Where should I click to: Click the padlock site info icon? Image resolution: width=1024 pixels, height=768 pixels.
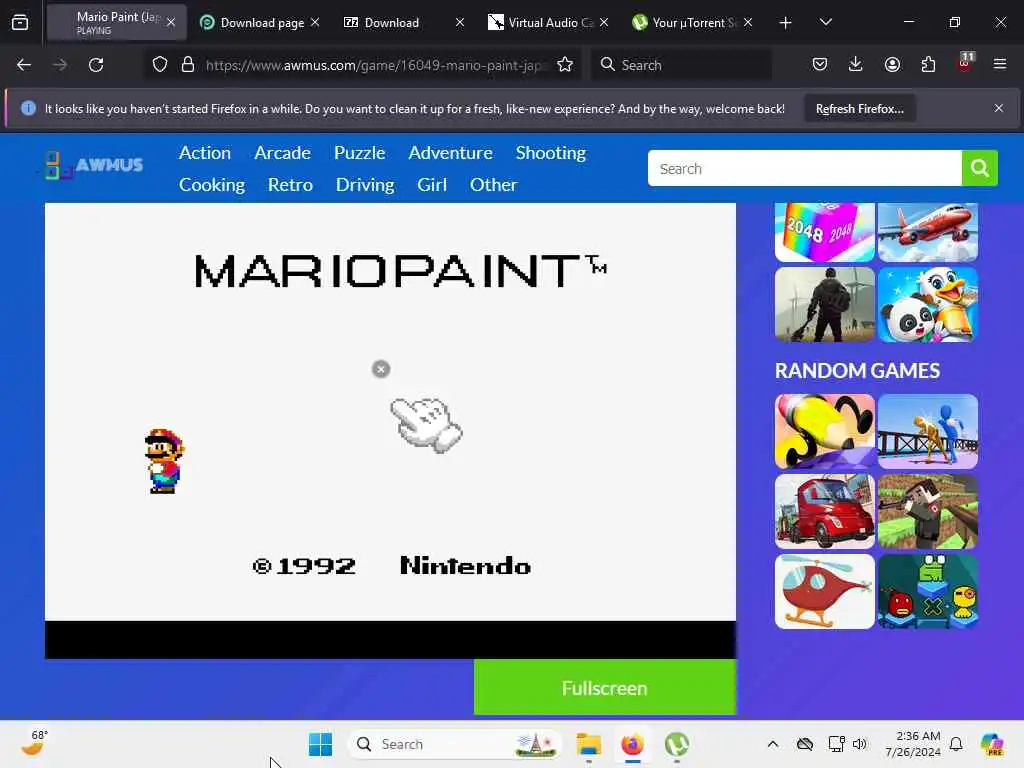tap(188, 65)
